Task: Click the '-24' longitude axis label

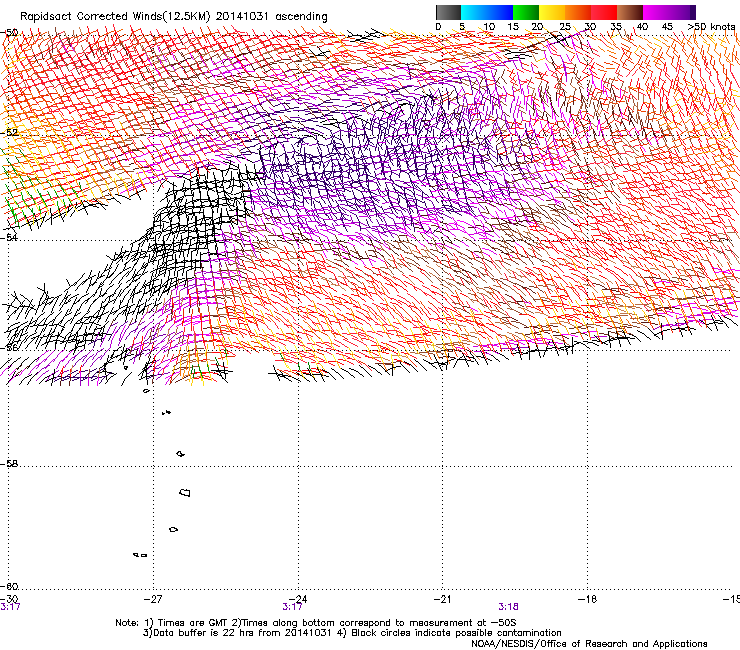Action: coord(298,599)
